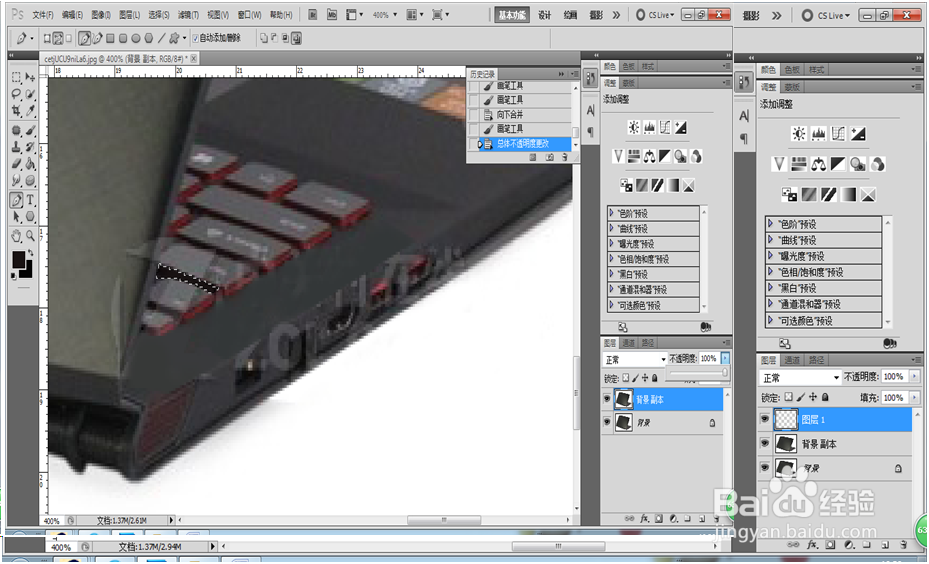Launch Bridge from the application bar
This screenshot has width=929, height=564.
coord(313,14)
